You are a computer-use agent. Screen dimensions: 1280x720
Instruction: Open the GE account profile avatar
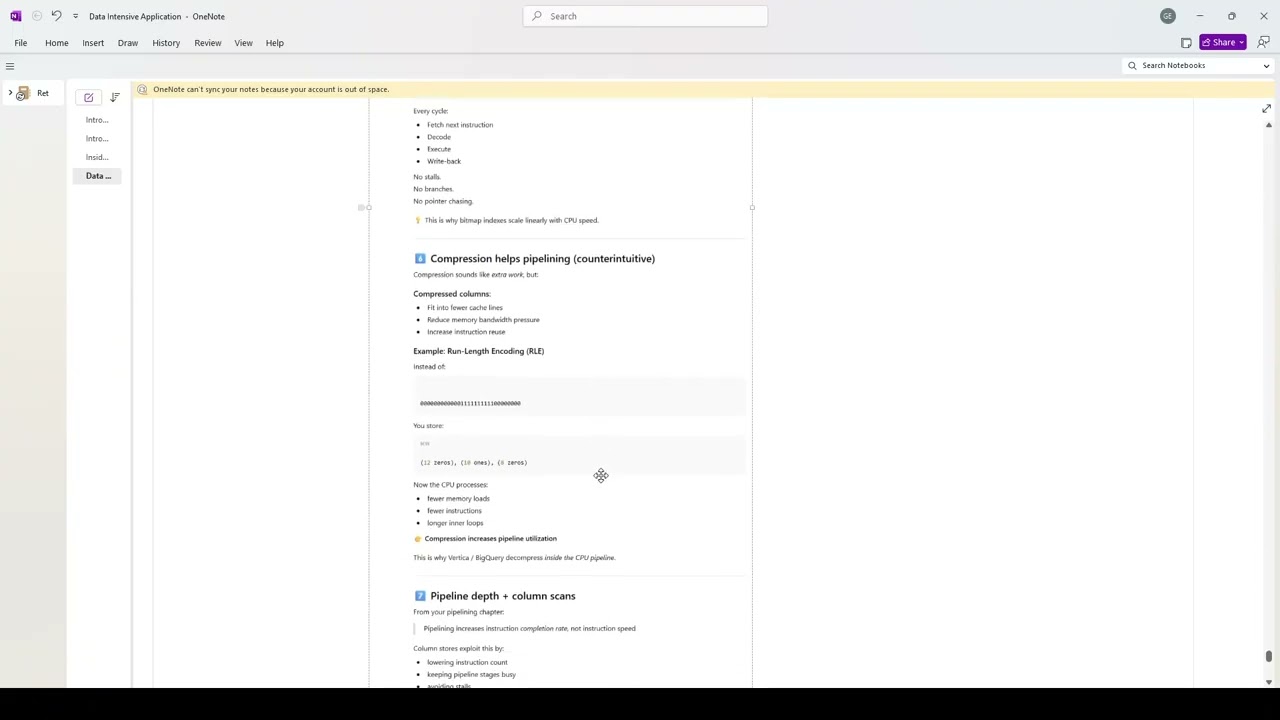point(1167,16)
